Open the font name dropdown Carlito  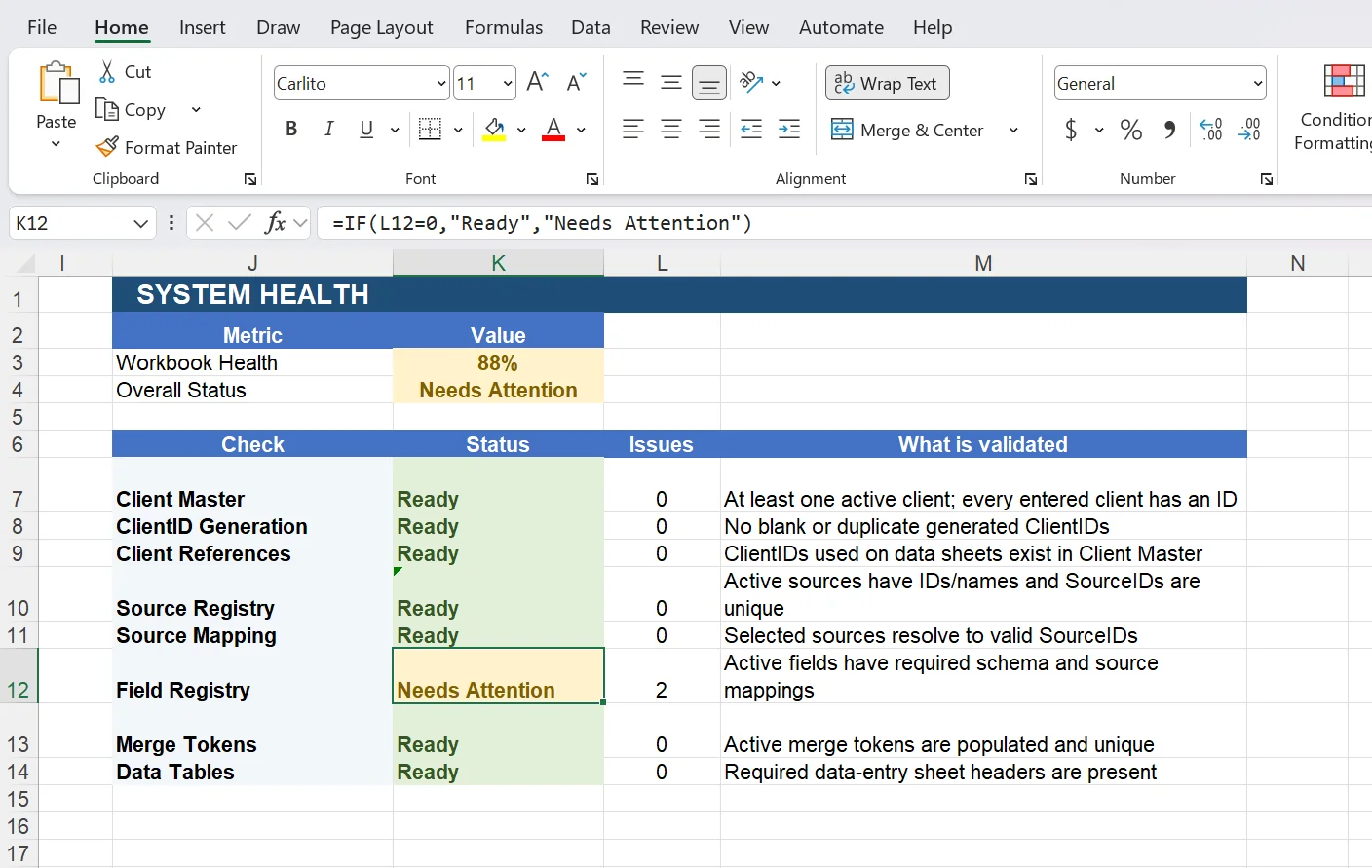click(441, 83)
